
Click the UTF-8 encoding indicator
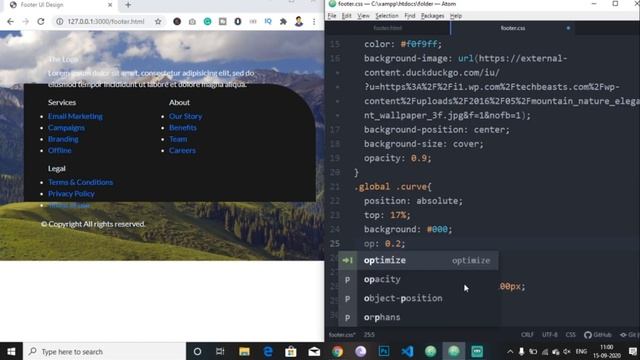pos(549,335)
